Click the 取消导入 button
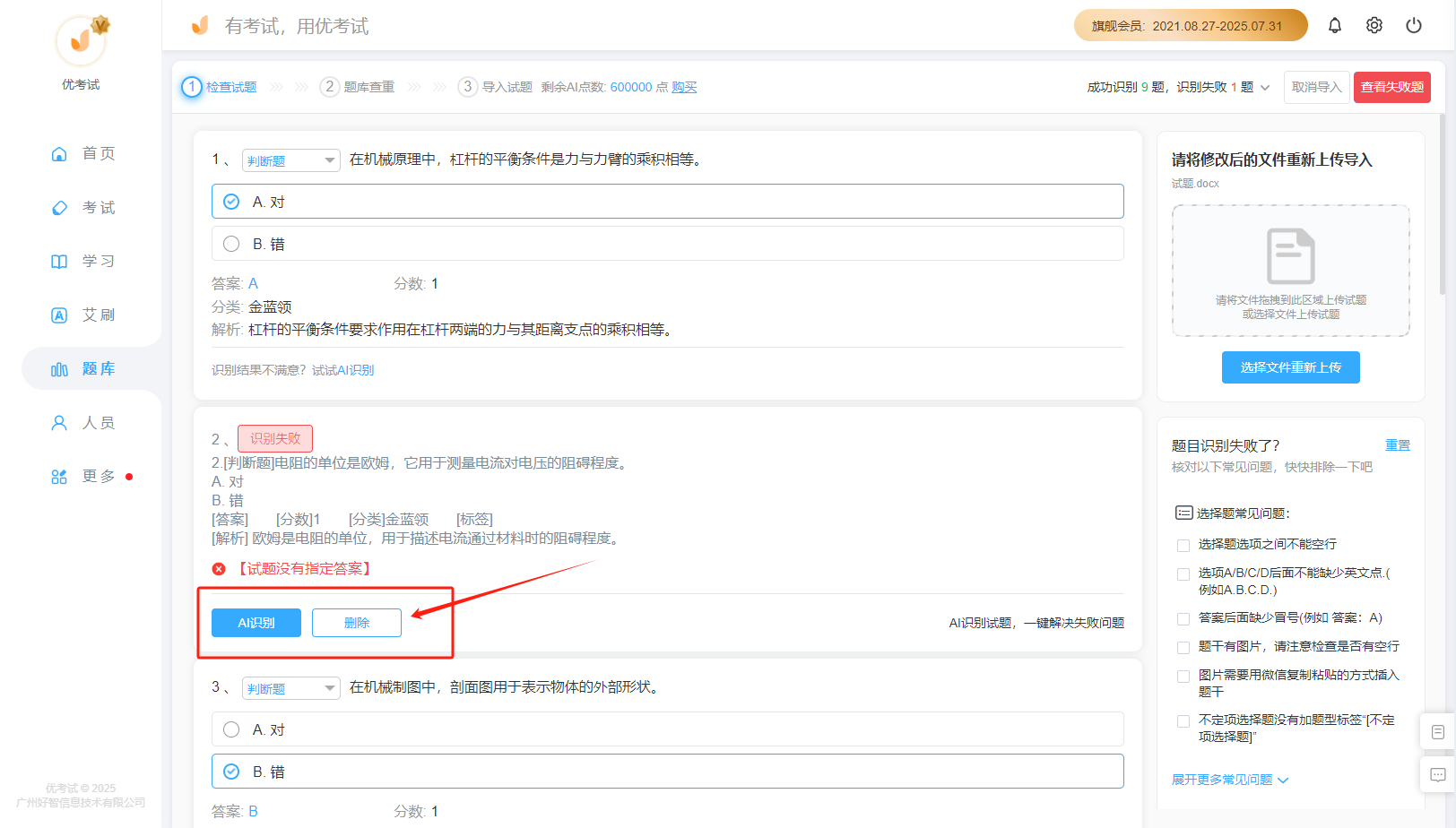 (x=1316, y=87)
